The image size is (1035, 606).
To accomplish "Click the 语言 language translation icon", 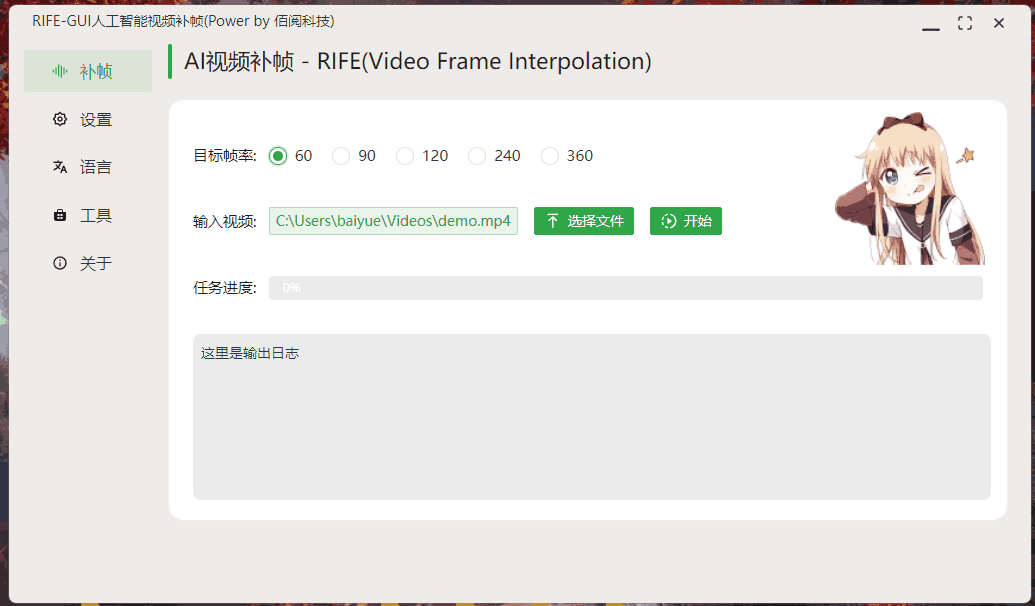I will coord(60,167).
